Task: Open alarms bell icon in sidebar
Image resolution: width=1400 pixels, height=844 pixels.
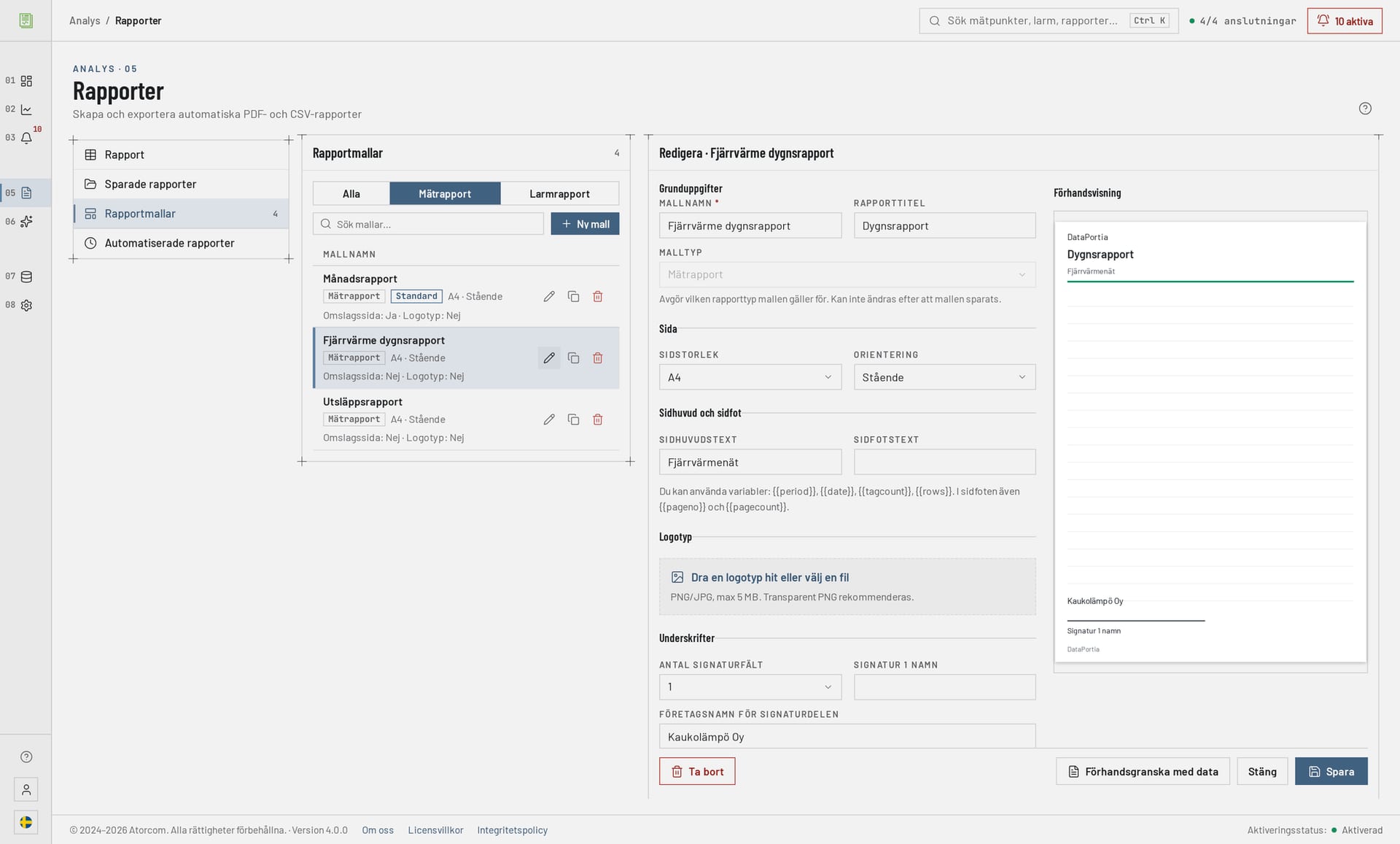Action: [x=26, y=138]
